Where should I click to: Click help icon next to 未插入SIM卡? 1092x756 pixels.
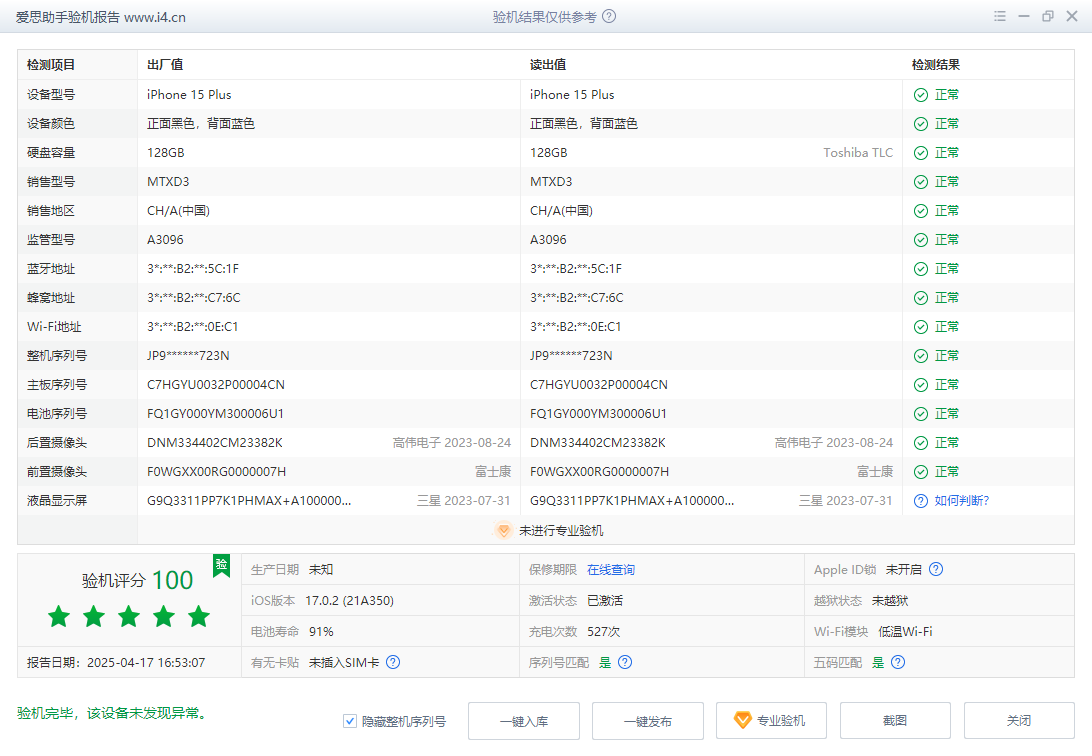click(393, 662)
